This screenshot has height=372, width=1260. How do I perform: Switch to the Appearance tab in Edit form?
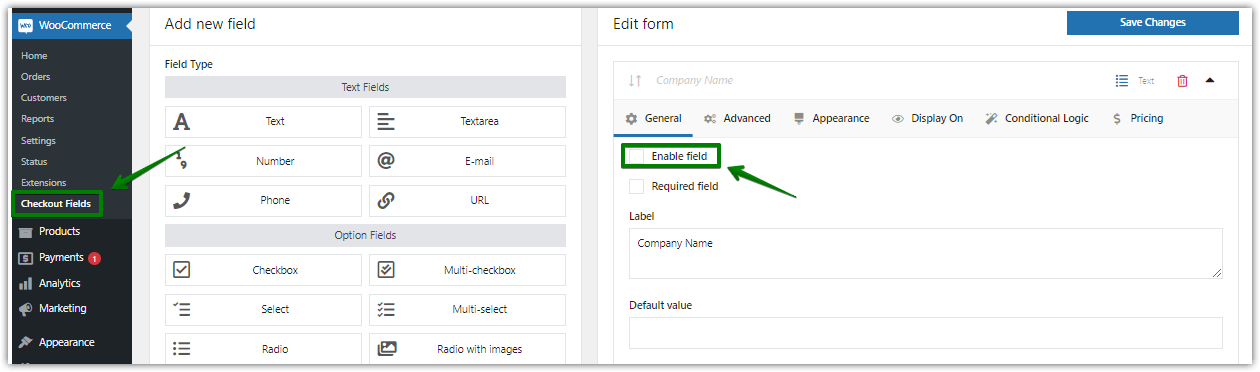point(831,118)
